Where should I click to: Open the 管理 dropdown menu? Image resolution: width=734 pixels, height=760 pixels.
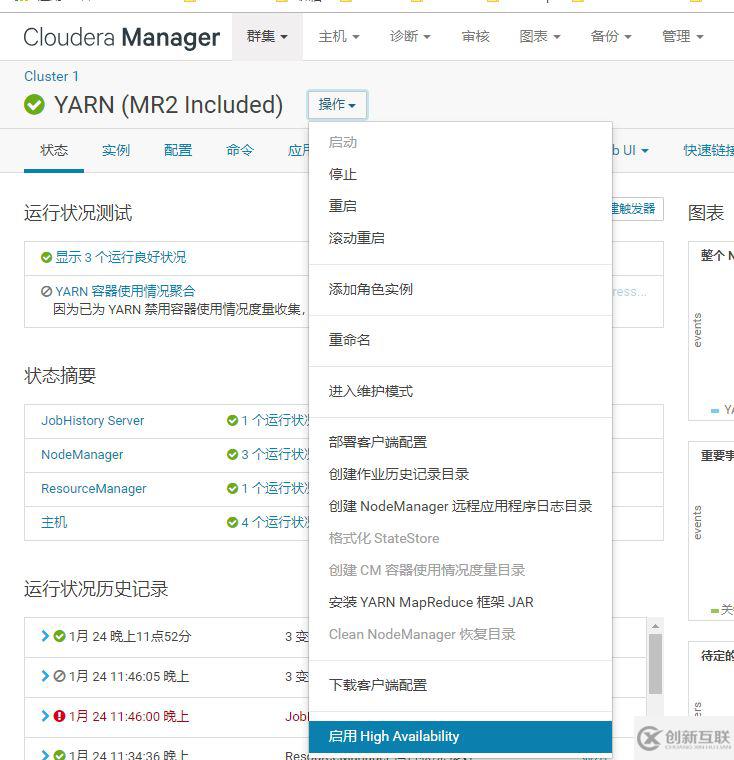[x=683, y=36]
